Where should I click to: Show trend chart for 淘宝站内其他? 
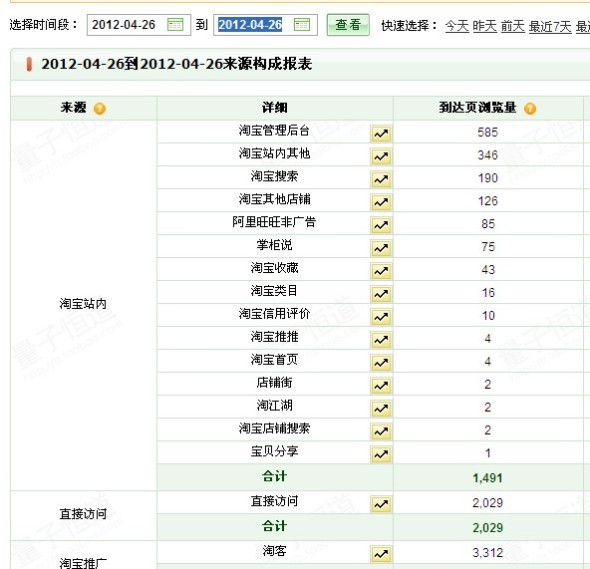[381, 157]
